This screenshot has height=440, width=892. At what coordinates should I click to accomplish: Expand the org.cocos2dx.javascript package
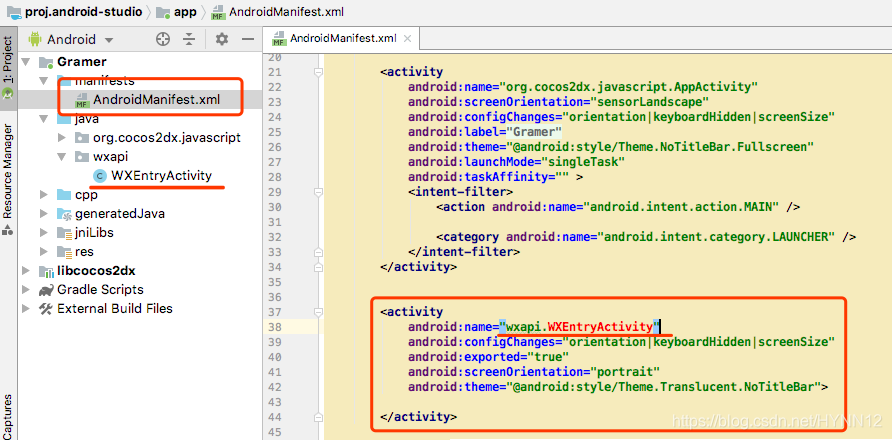coord(63,138)
